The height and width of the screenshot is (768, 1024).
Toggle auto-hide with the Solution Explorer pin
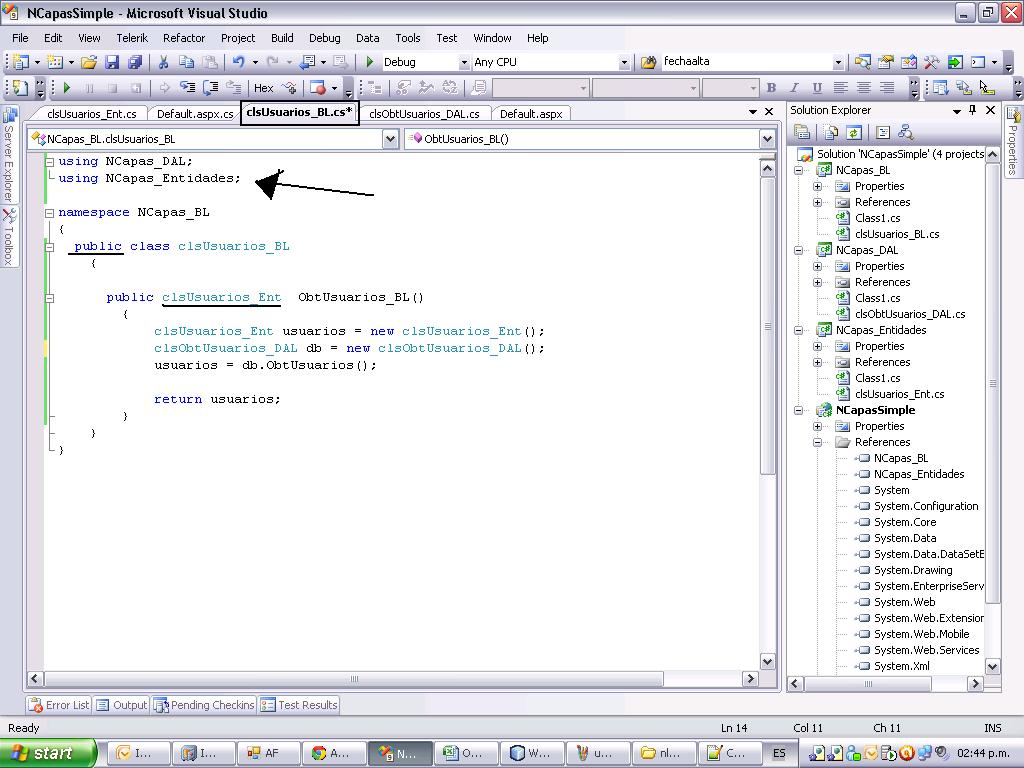point(973,110)
